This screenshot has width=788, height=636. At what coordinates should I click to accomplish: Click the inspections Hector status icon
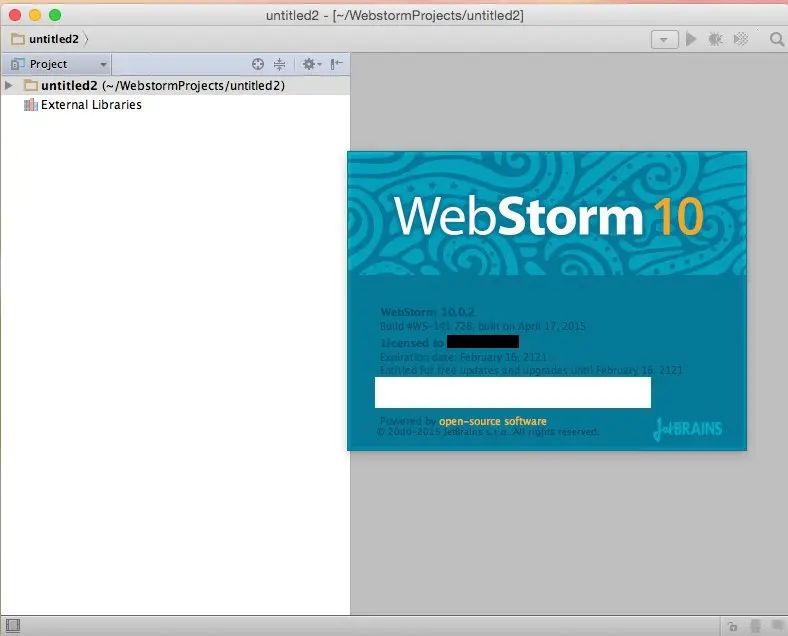(755, 626)
